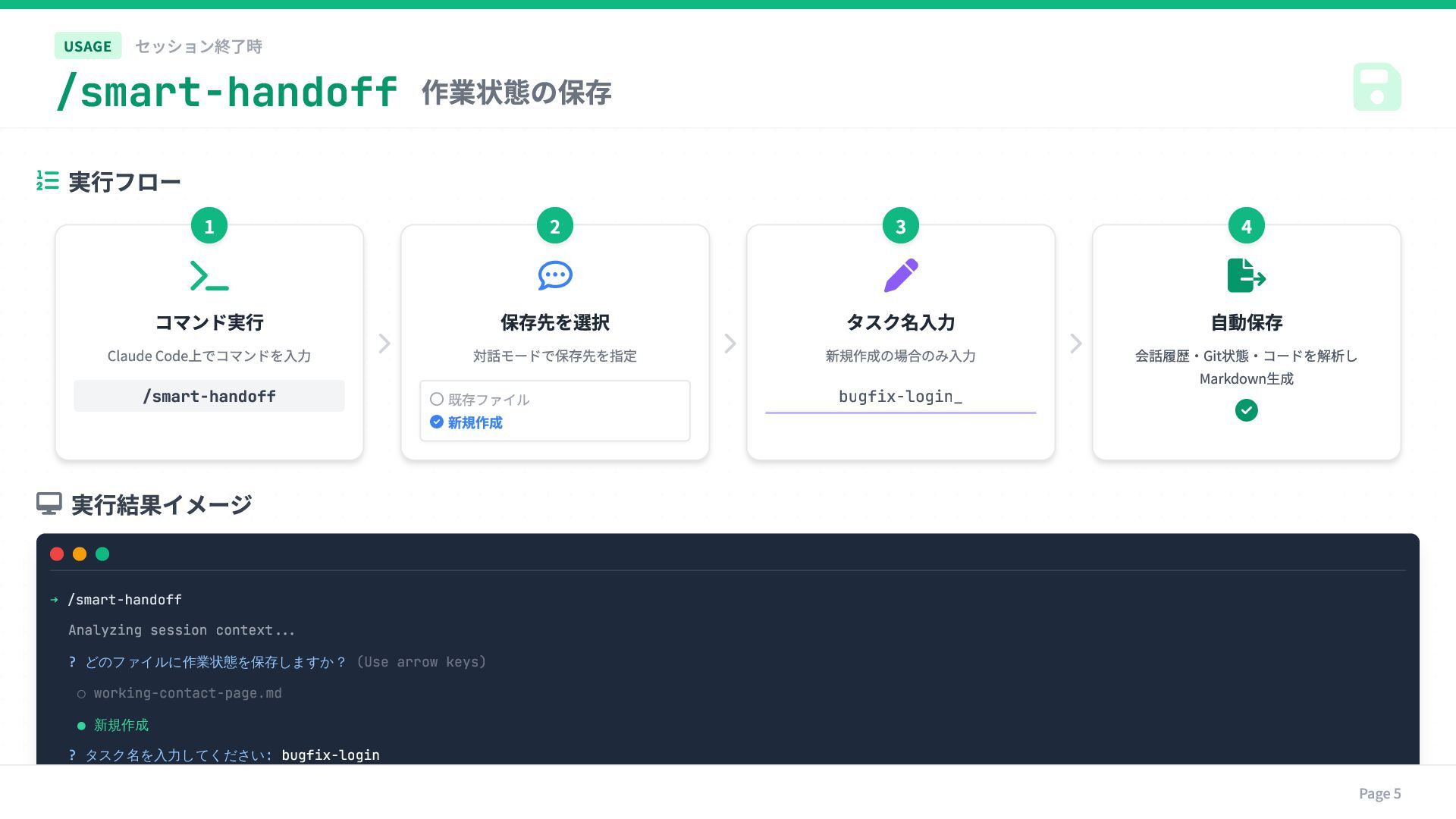Choose working-contact-page.md option in terminal
This screenshot has height=819, width=1456.
point(187,693)
